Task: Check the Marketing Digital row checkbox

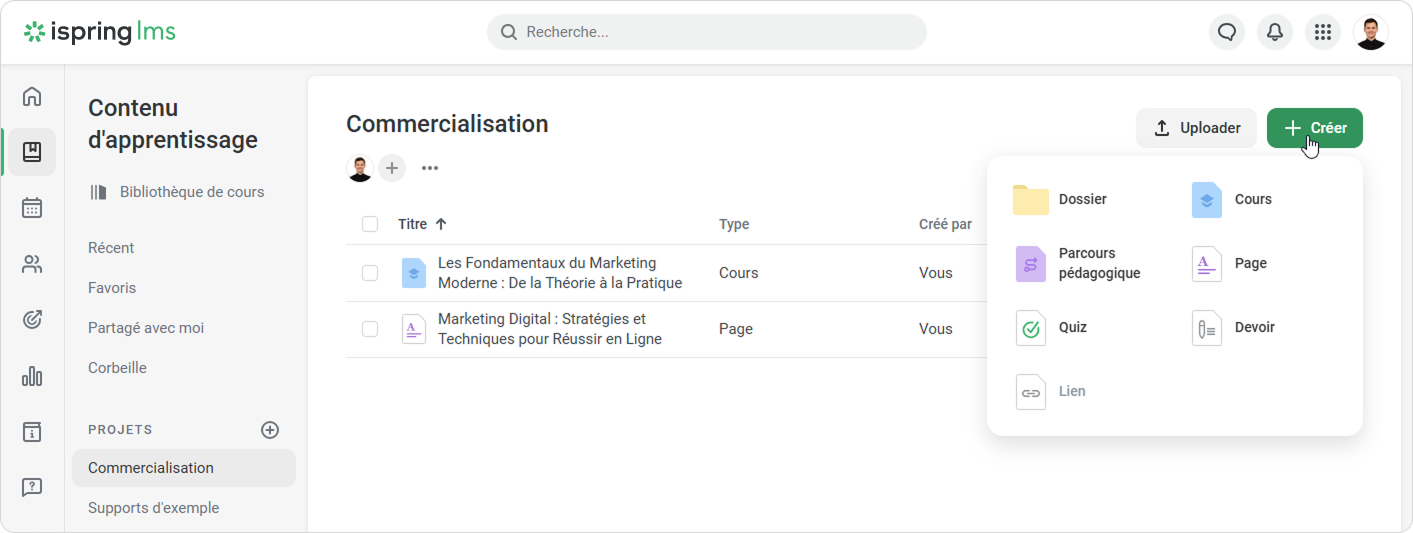Action: [370, 329]
